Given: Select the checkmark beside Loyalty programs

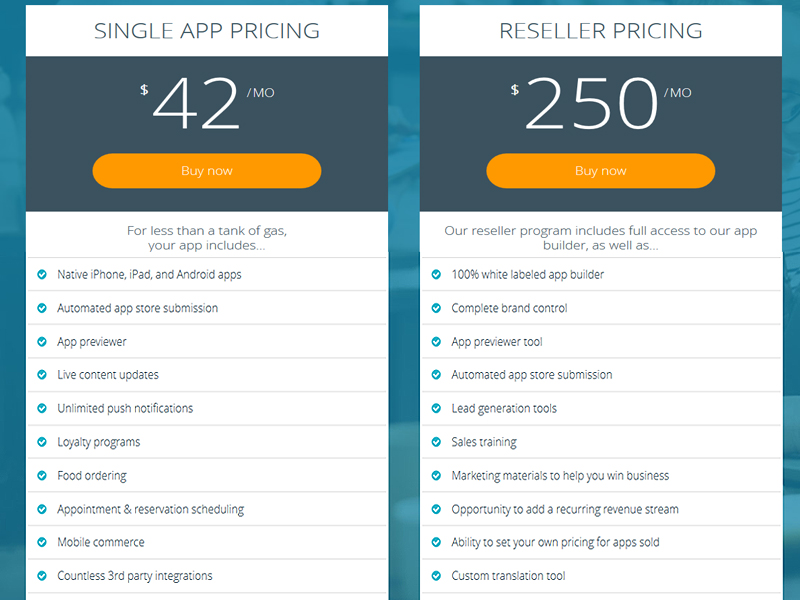Looking at the screenshot, I should click(41, 441).
